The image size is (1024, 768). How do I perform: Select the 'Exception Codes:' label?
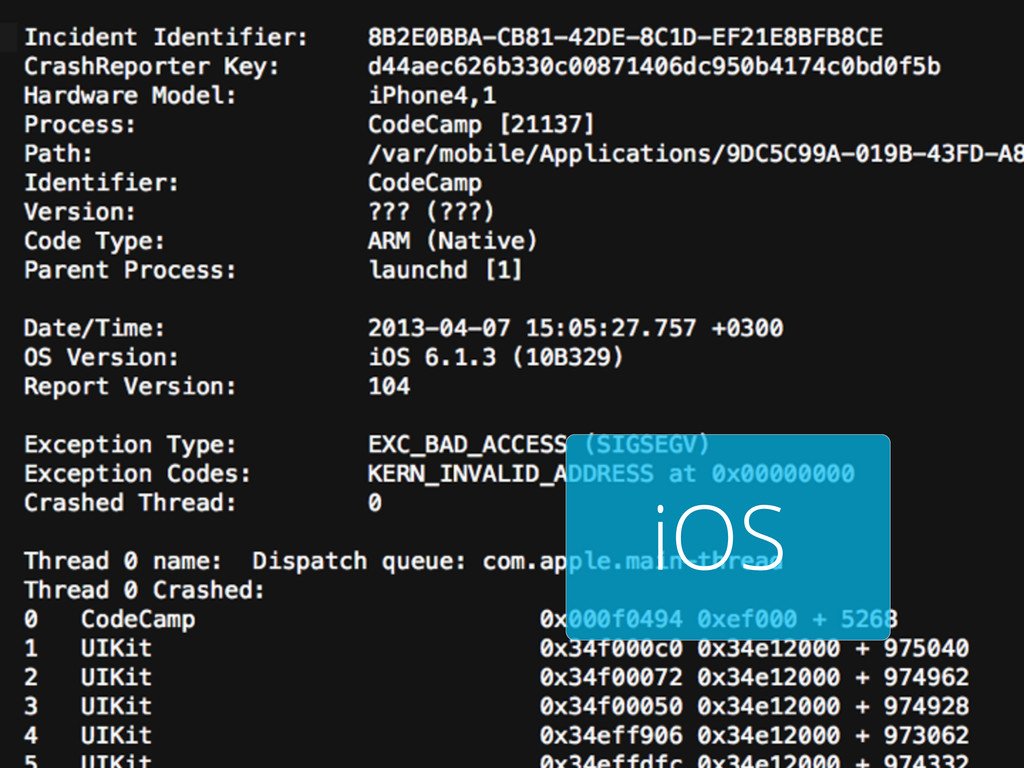[x=137, y=473]
